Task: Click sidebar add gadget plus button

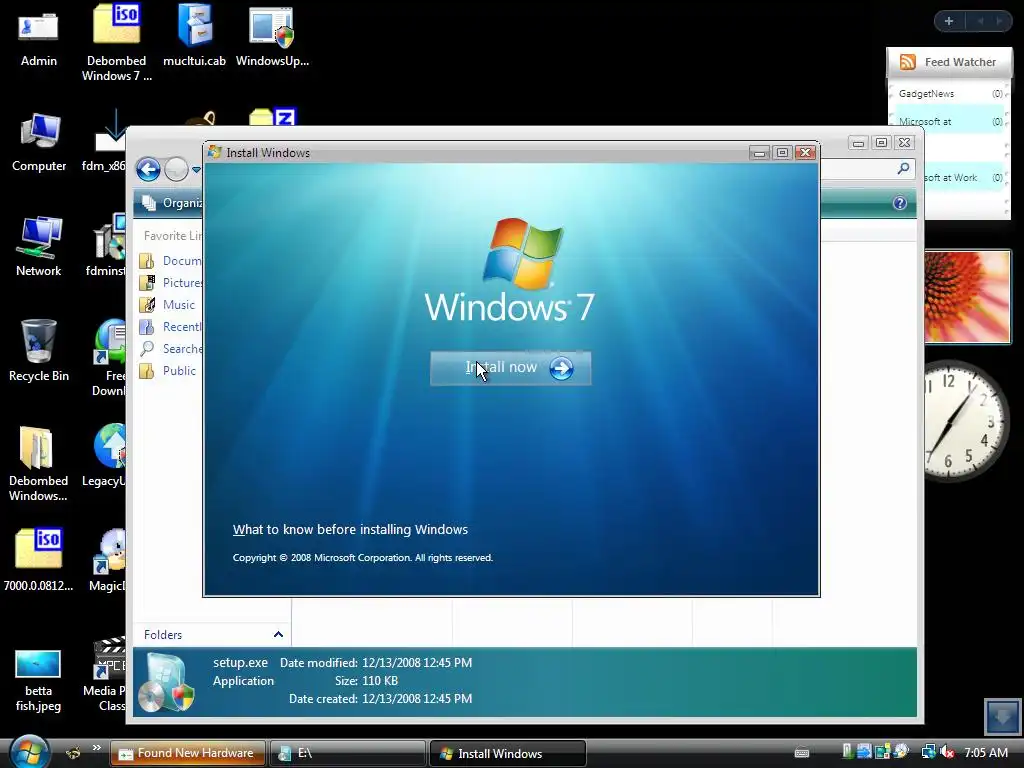Action: (949, 22)
